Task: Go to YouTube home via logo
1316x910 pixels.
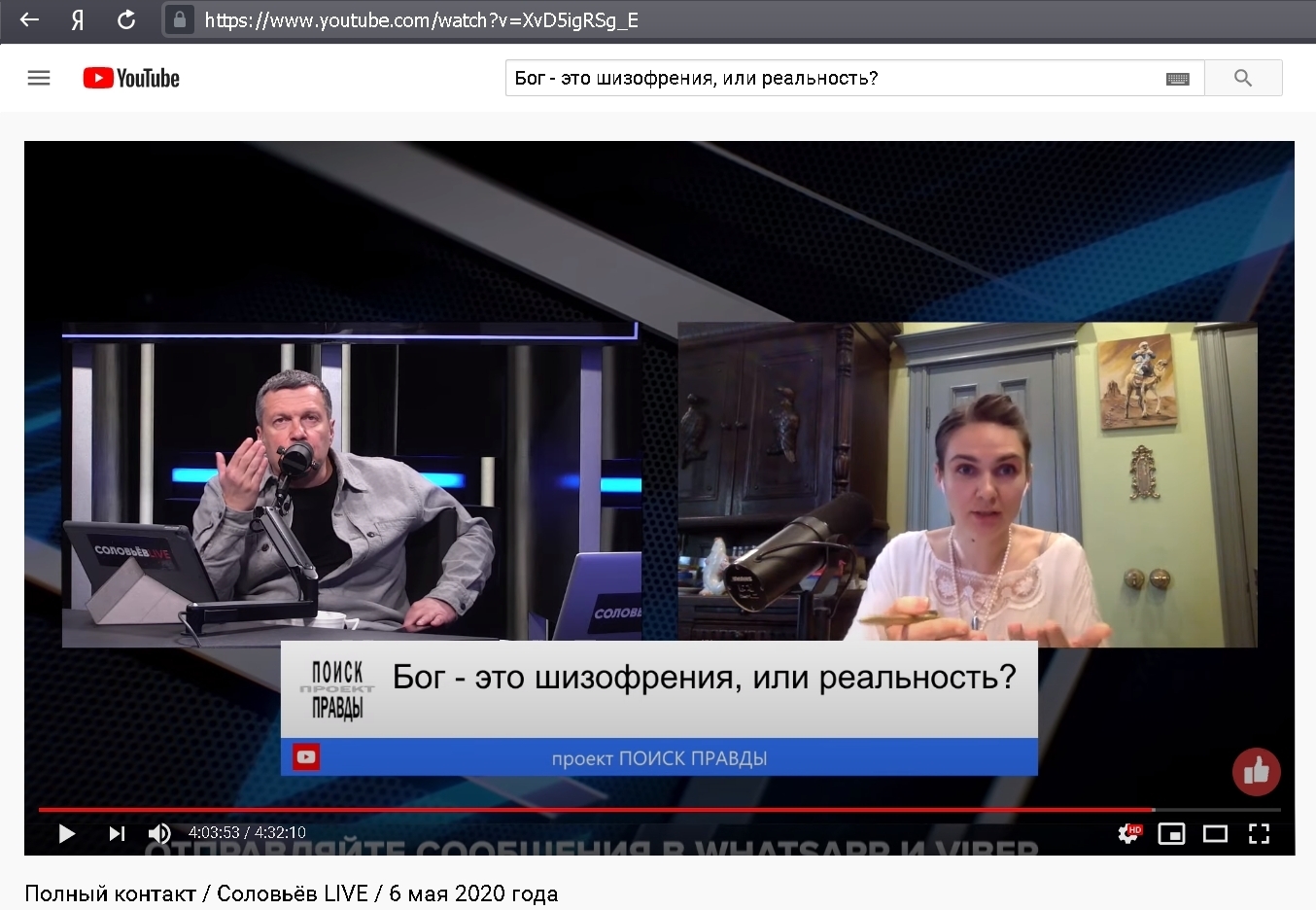Action: 131,78
